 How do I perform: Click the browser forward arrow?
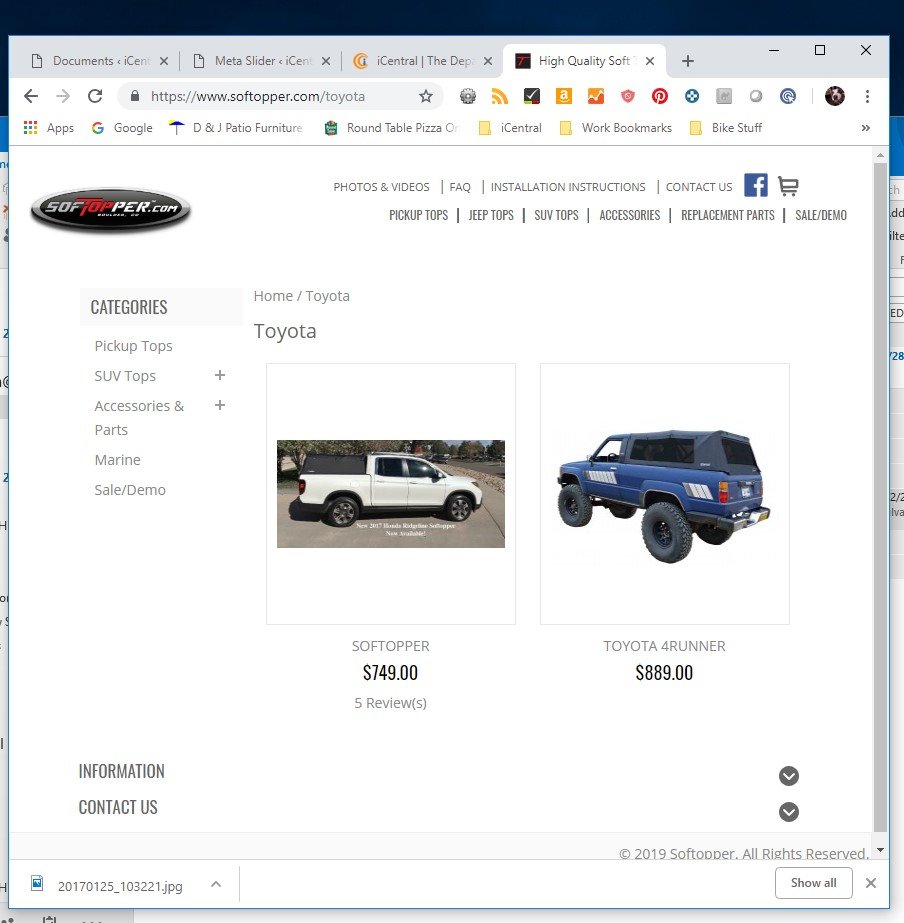pos(63,96)
